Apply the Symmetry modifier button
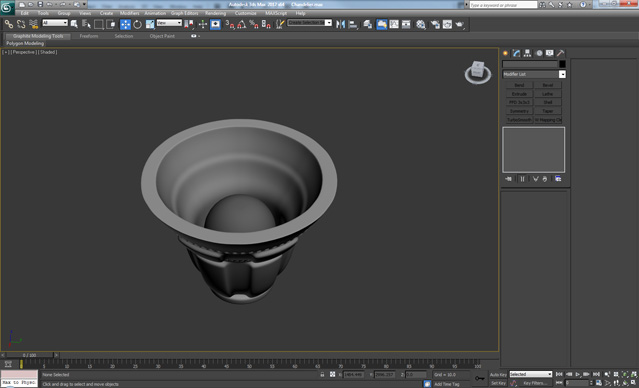Image resolution: width=639 pixels, height=388 pixels. (x=519, y=111)
